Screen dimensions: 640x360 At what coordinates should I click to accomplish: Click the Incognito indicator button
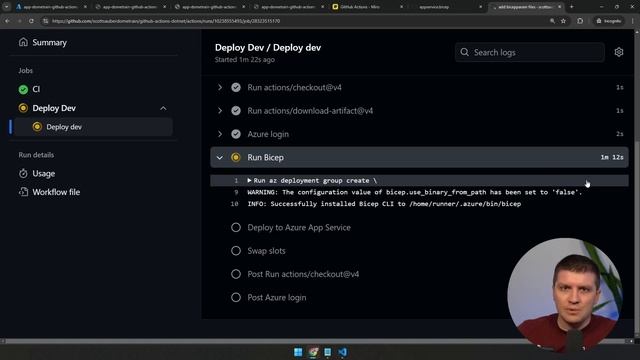pos(609,21)
